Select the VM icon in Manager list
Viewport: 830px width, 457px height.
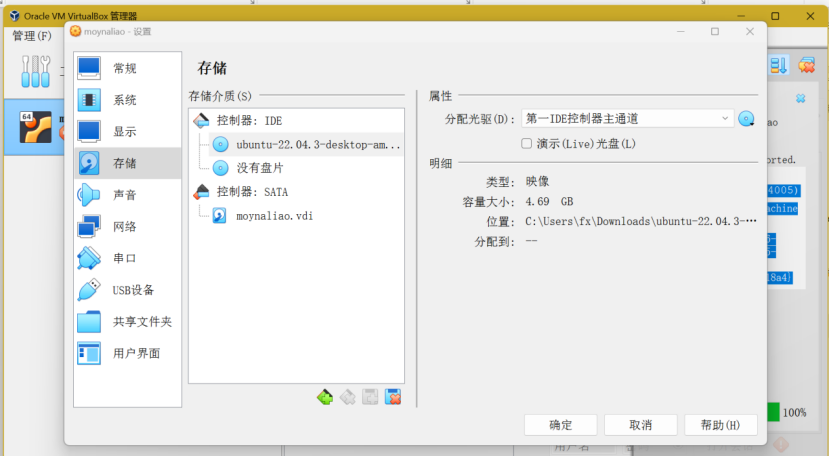point(35,127)
